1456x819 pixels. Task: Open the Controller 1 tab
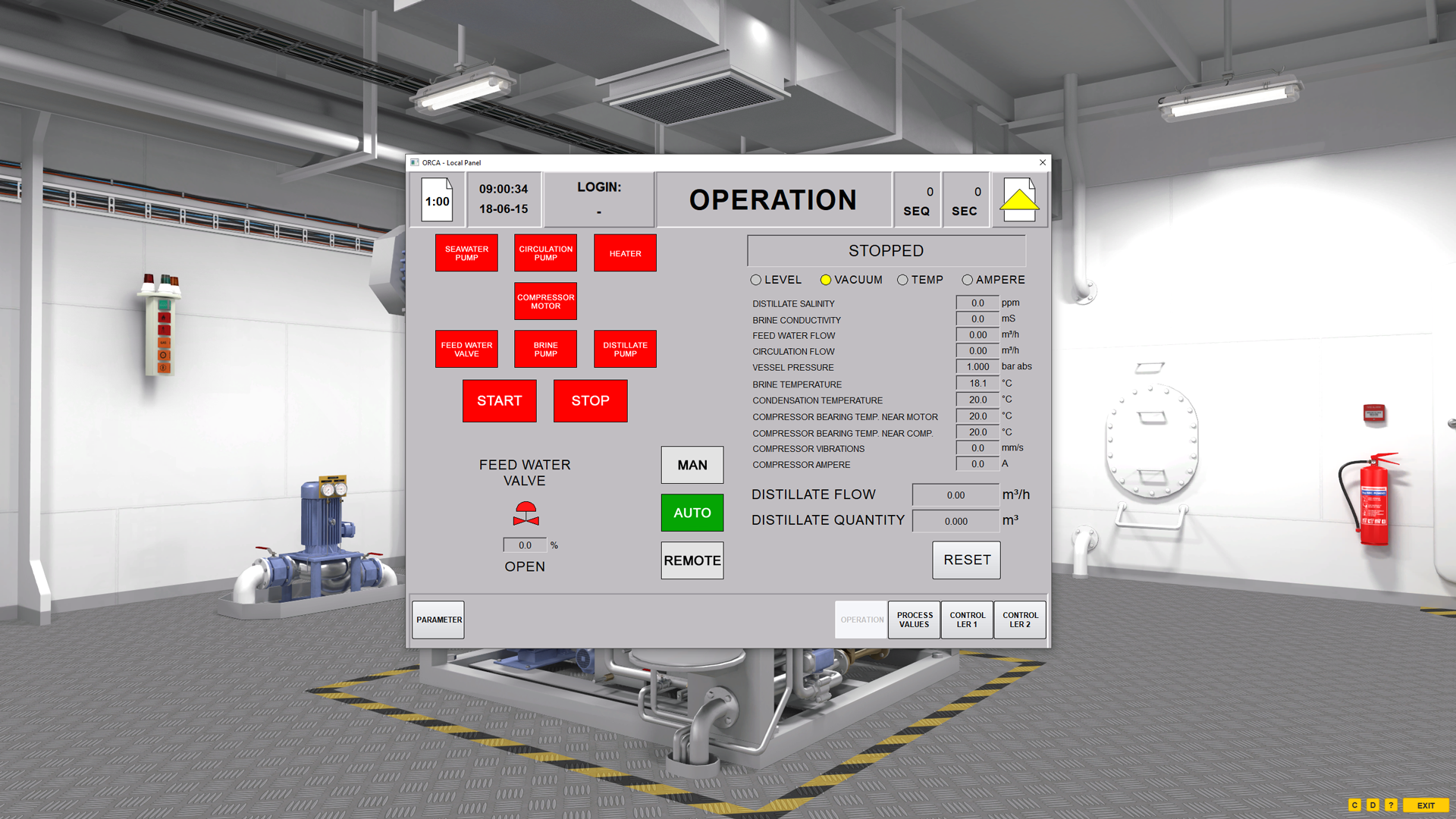click(967, 620)
